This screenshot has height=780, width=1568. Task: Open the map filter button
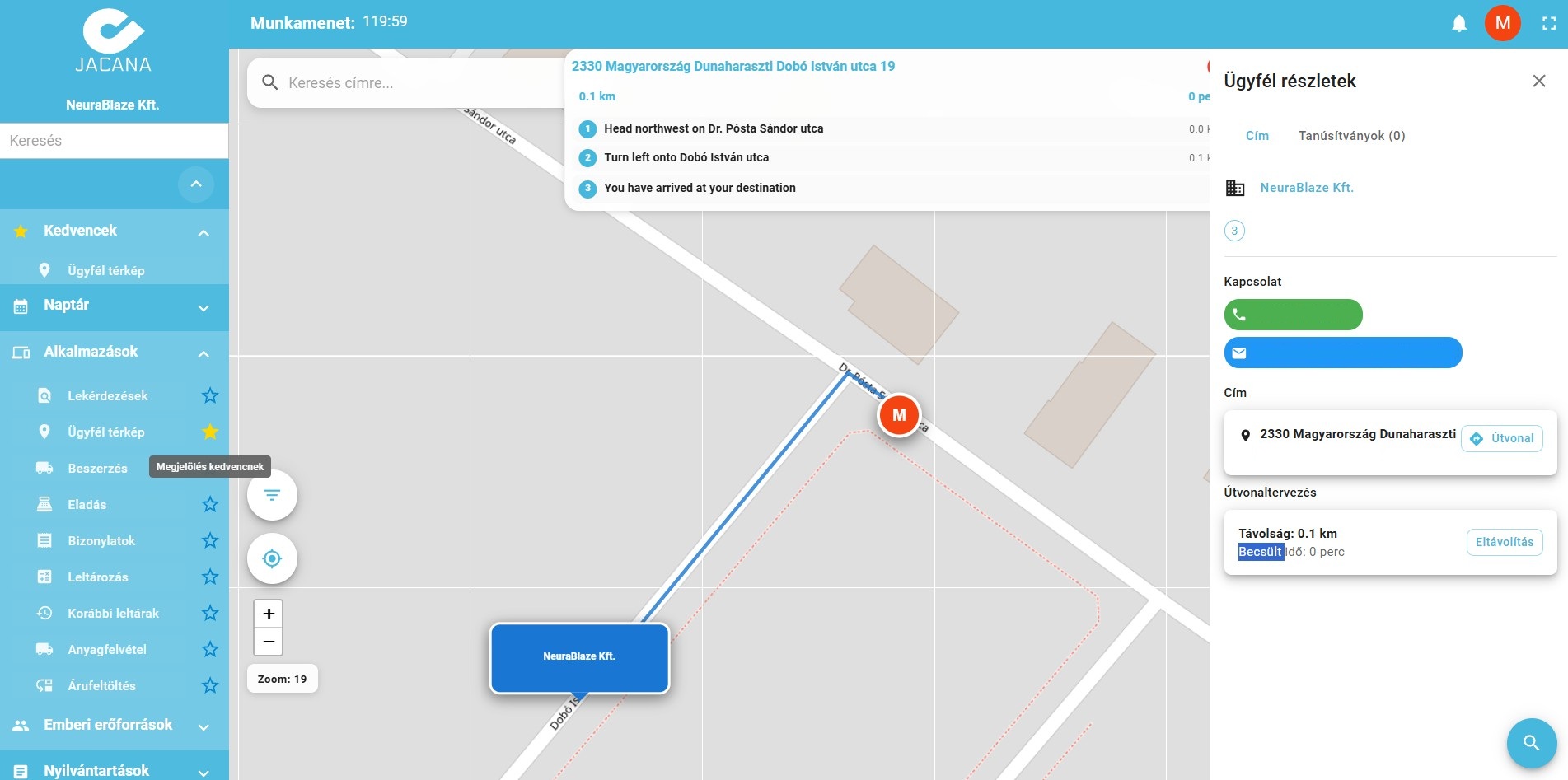pyautogui.click(x=272, y=495)
